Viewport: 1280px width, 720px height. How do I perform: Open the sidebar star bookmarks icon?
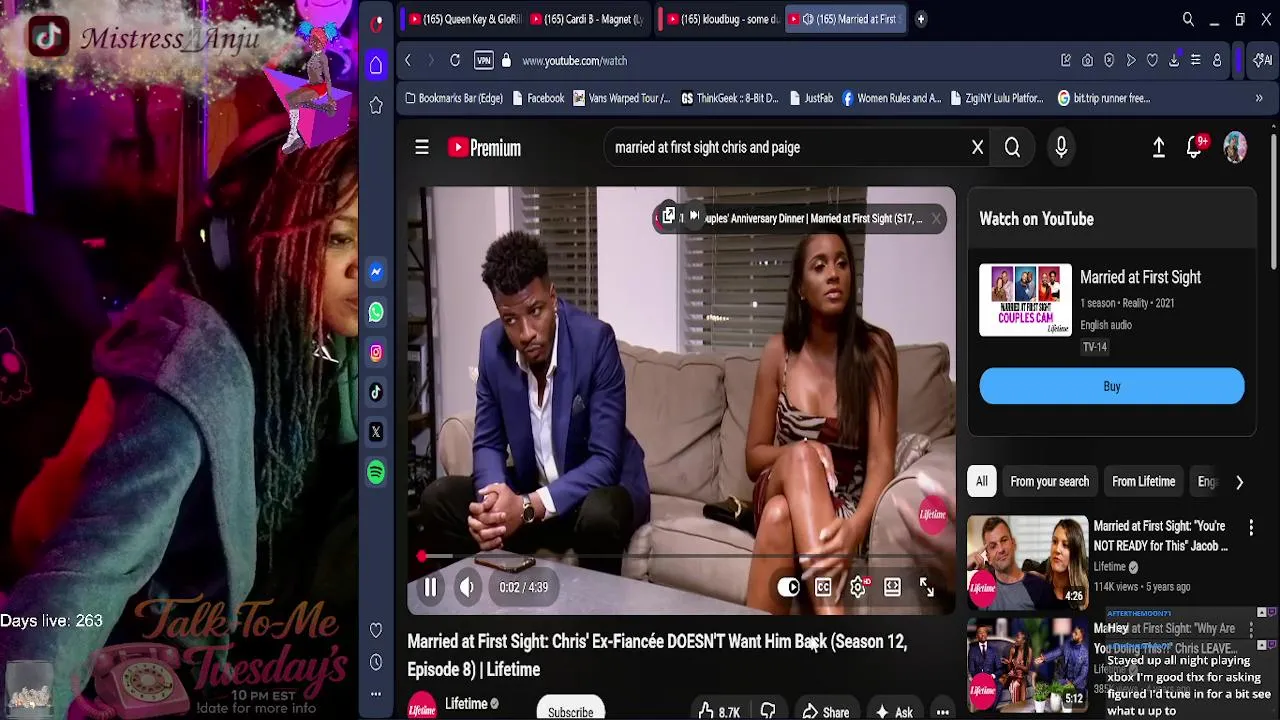pyautogui.click(x=376, y=105)
